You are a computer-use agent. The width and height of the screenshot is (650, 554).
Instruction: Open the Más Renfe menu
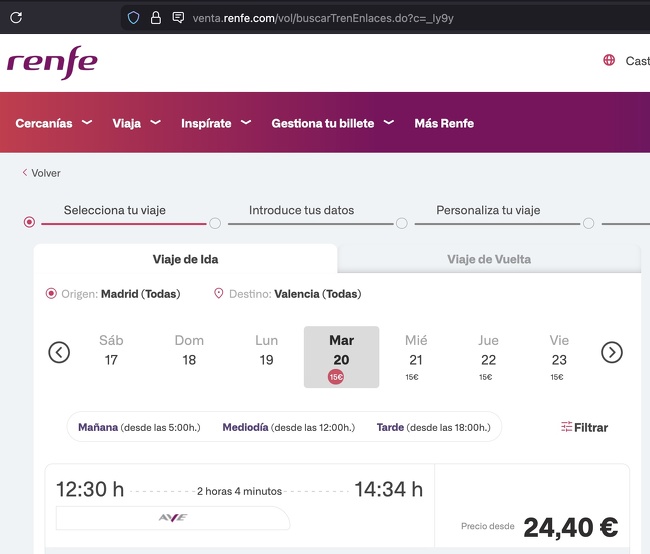click(x=444, y=123)
